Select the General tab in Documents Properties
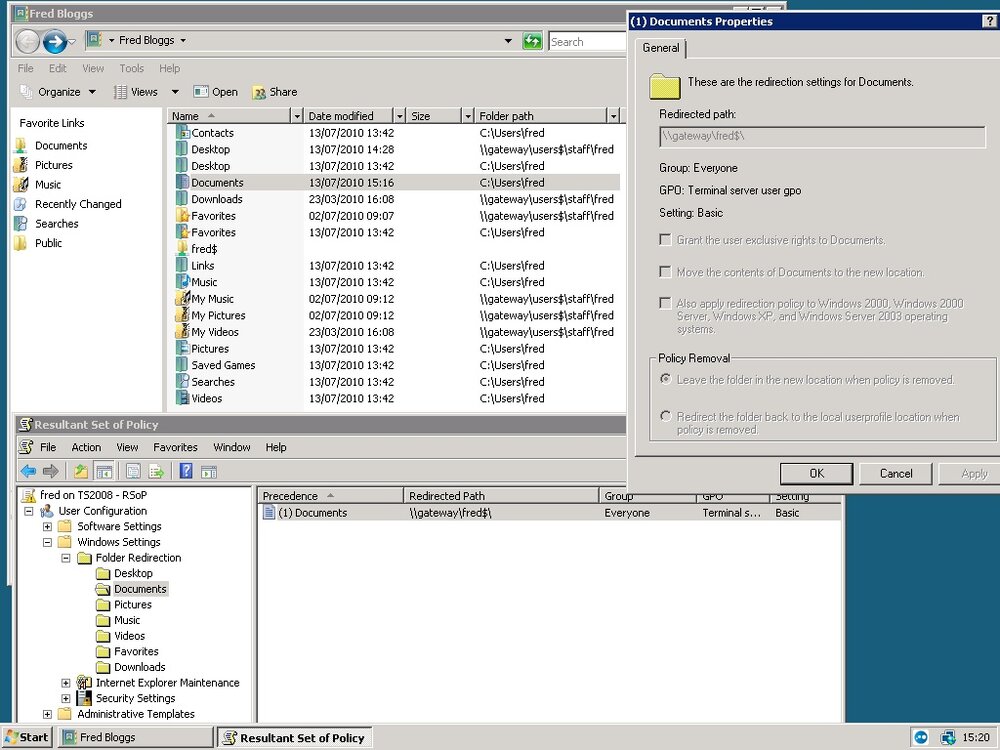This screenshot has height=750, width=1000. pos(661,48)
